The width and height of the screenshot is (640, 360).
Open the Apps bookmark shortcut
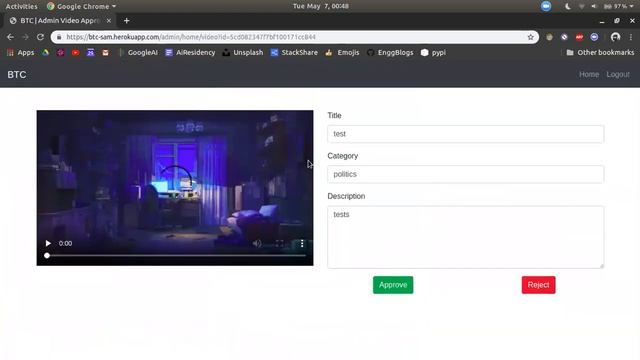20,53
